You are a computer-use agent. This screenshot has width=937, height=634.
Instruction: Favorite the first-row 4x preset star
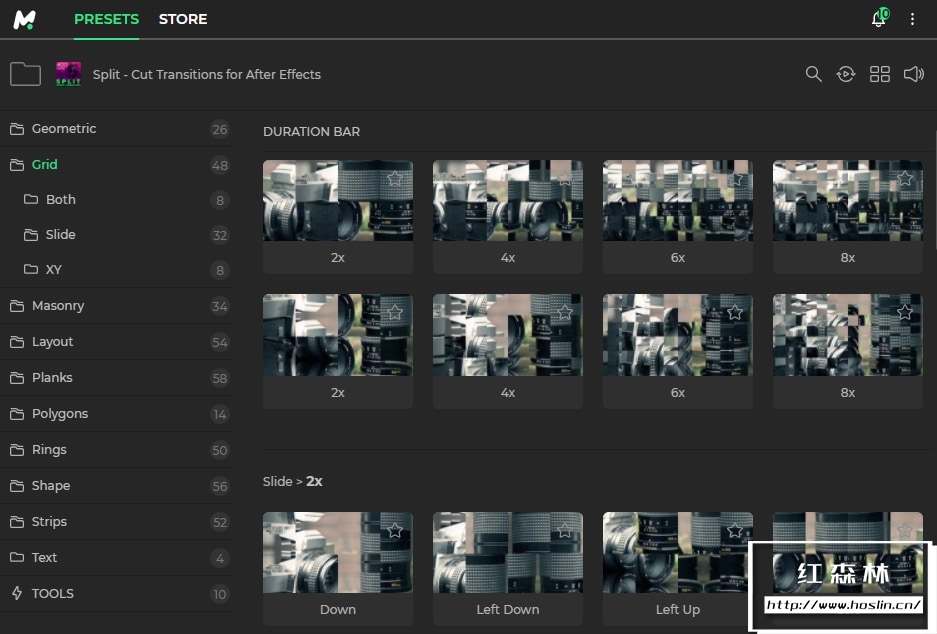coord(565,178)
